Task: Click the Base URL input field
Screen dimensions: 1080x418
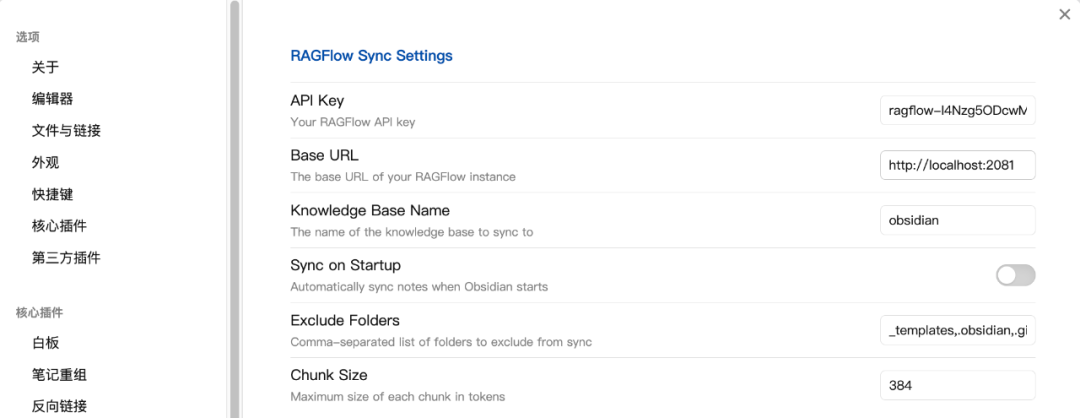Action: click(x=957, y=165)
